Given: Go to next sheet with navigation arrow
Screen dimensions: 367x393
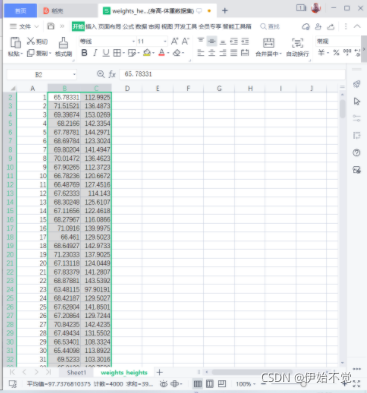Looking at the screenshot, I should click(36, 372).
